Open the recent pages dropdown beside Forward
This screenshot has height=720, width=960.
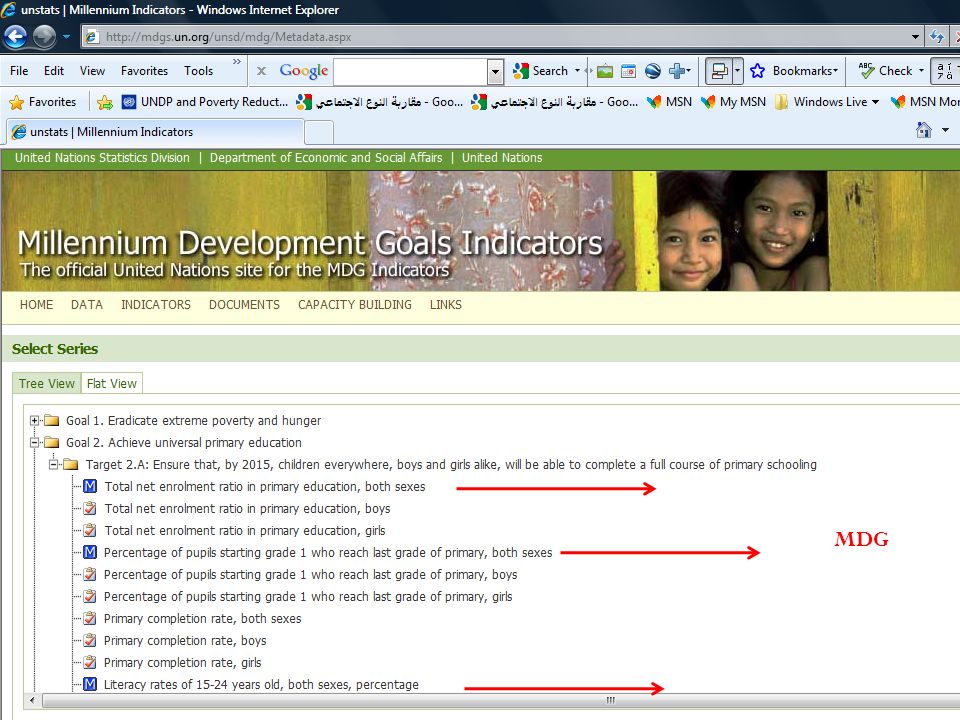66,37
